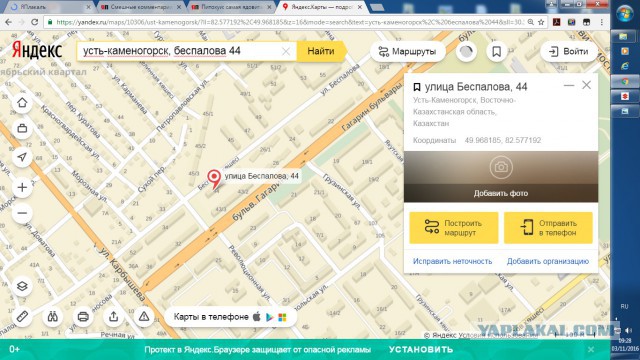Click the Войти sign-in button
Screen dimensions: 640x360
[569, 51]
